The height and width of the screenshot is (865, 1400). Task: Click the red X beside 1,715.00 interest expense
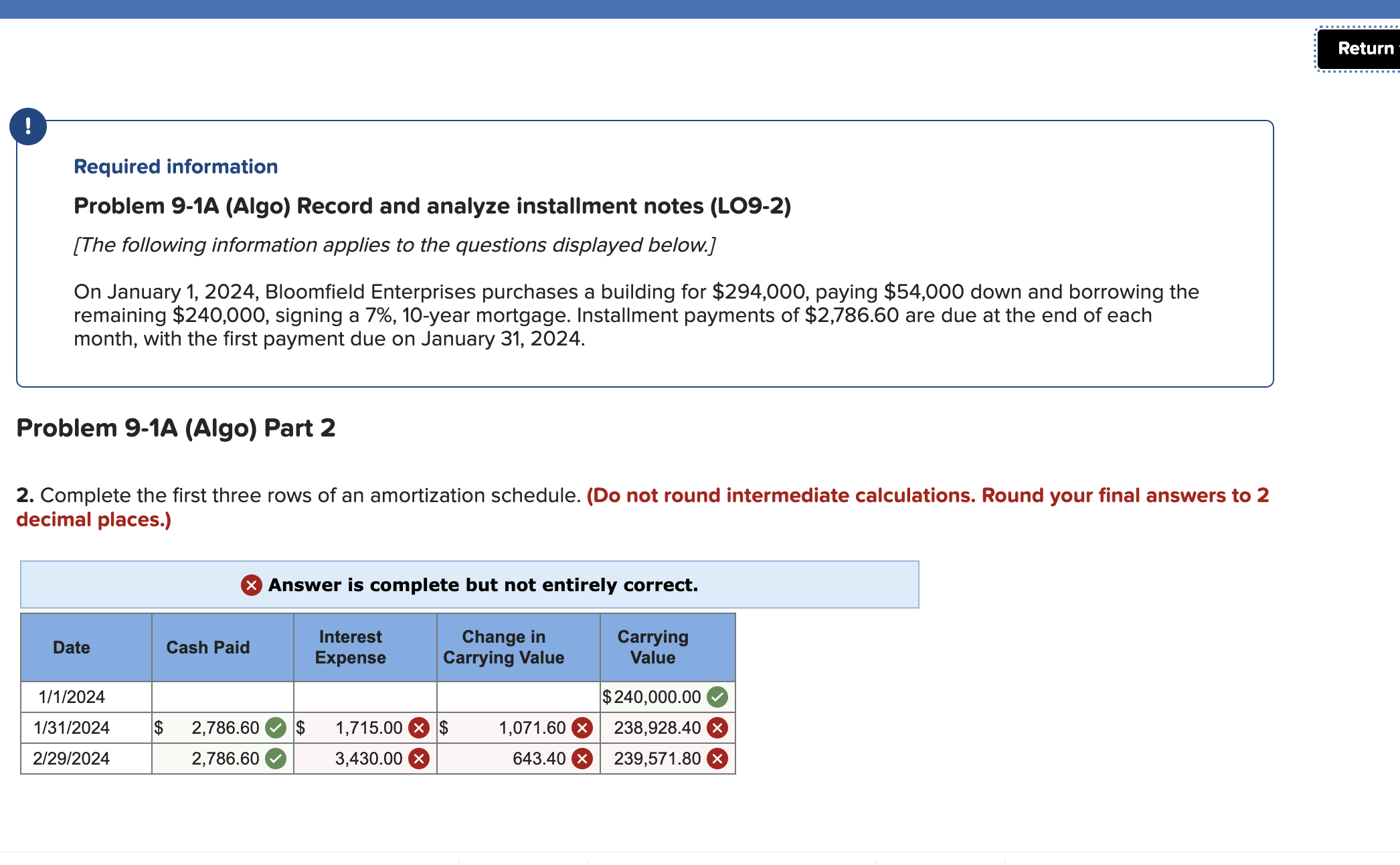coord(419,728)
